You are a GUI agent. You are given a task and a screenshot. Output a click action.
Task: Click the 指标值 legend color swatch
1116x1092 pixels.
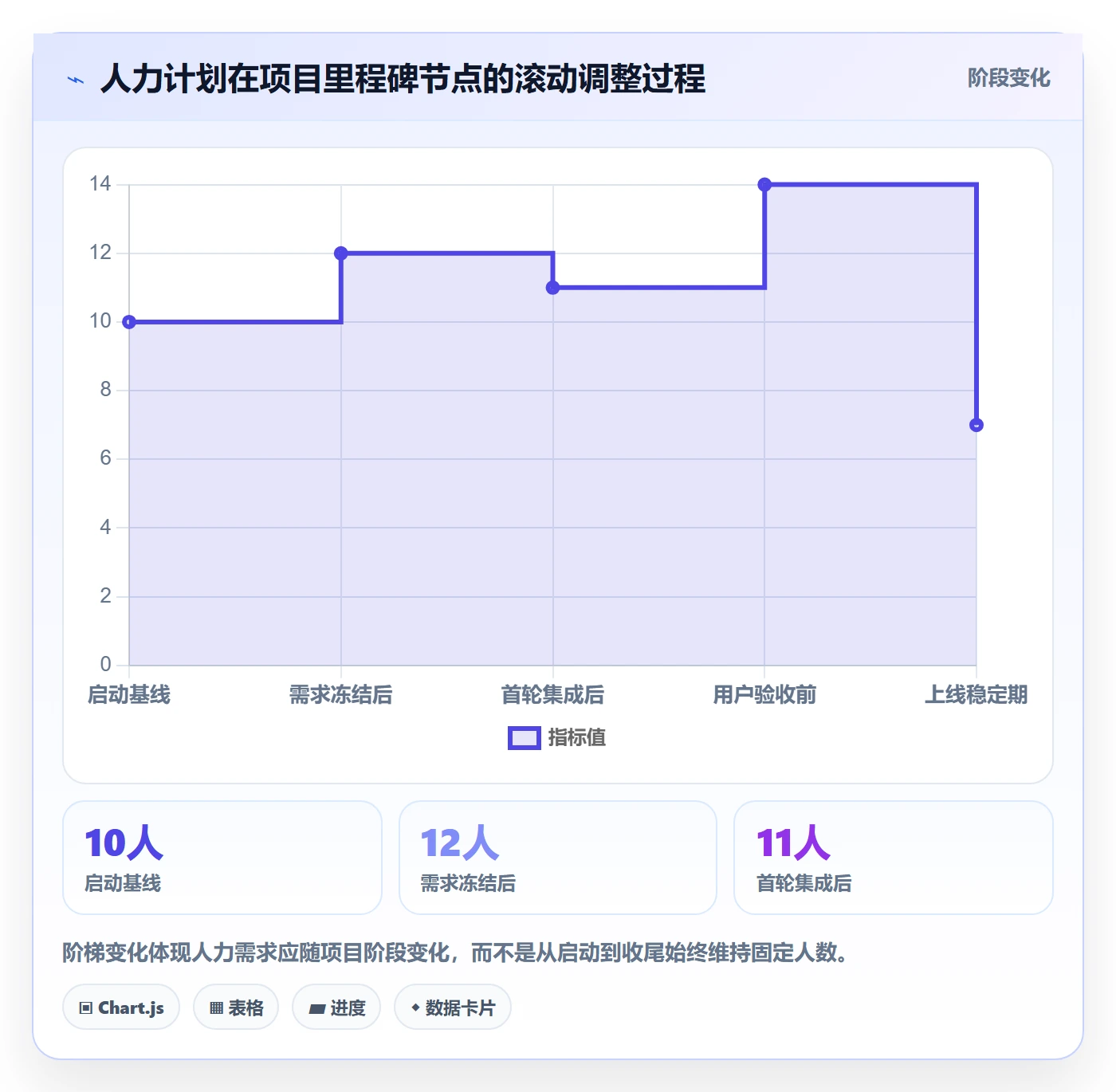click(x=525, y=738)
